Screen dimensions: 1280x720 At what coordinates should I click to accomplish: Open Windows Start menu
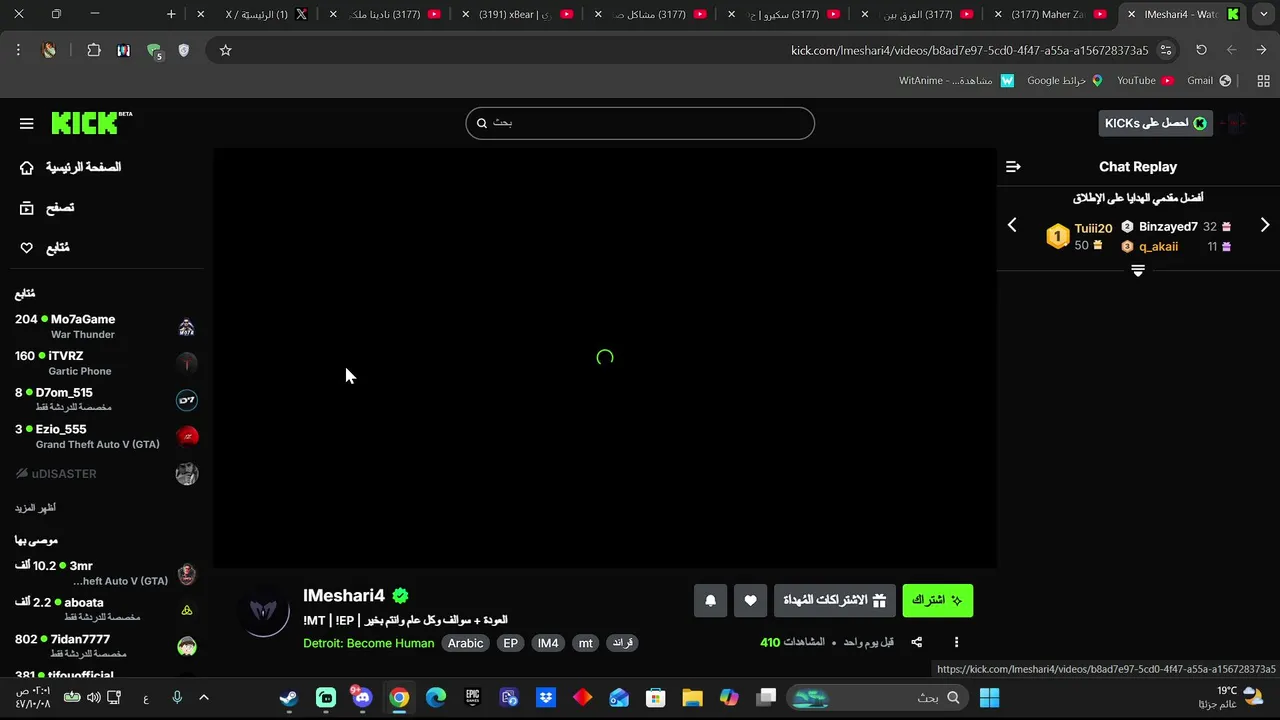click(989, 698)
